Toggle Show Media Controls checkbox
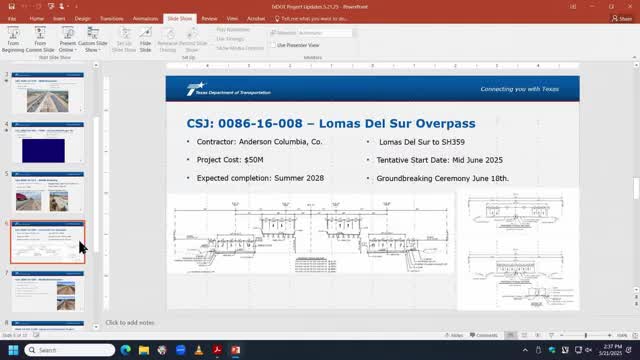The width and height of the screenshot is (640, 360). point(240,48)
